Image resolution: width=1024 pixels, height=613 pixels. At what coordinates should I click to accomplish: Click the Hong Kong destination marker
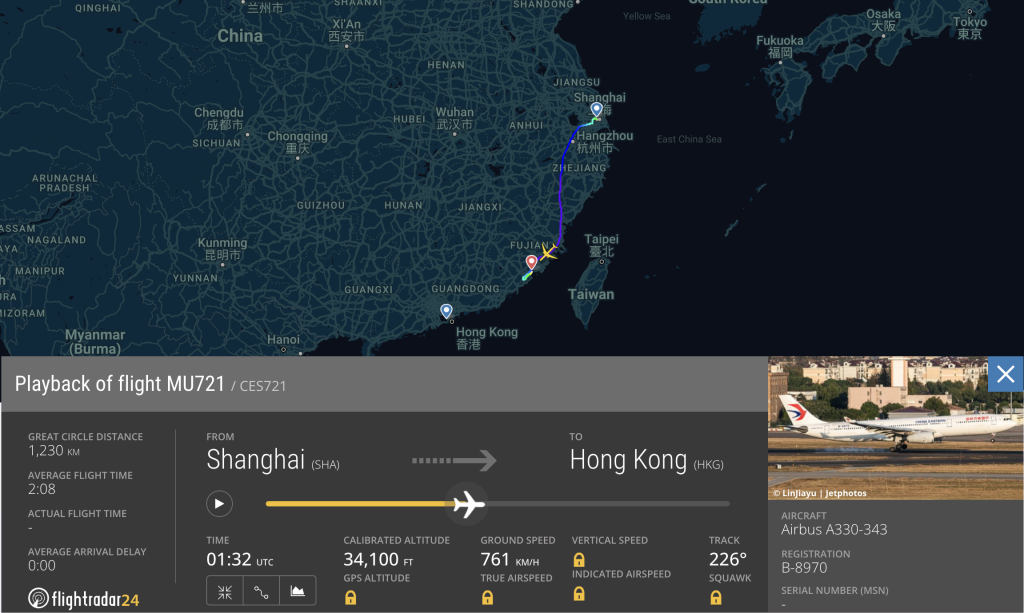pos(446,311)
